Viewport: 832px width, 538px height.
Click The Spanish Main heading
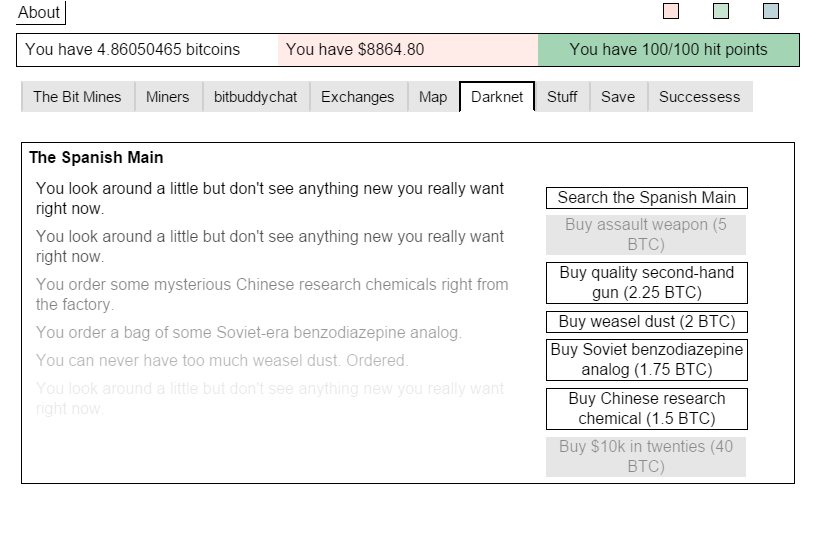click(x=96, y=158)
